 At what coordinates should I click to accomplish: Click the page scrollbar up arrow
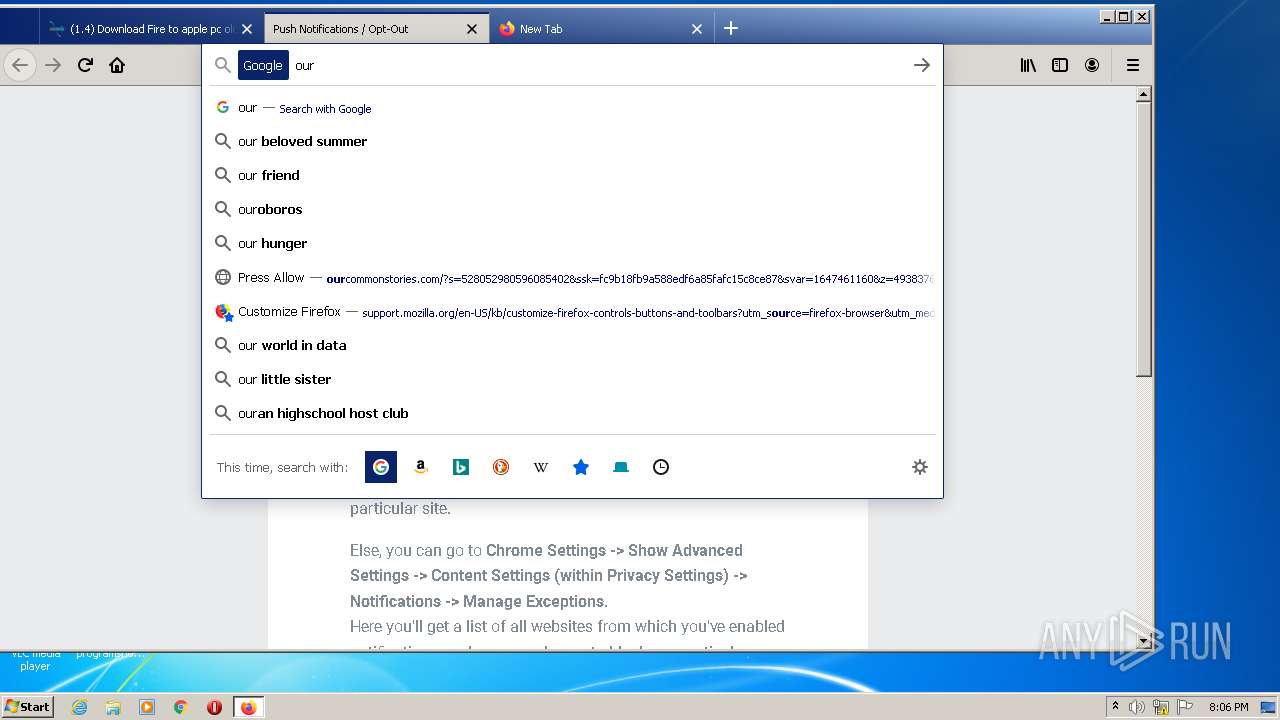pyautogui.click(x=1144, y=95)
